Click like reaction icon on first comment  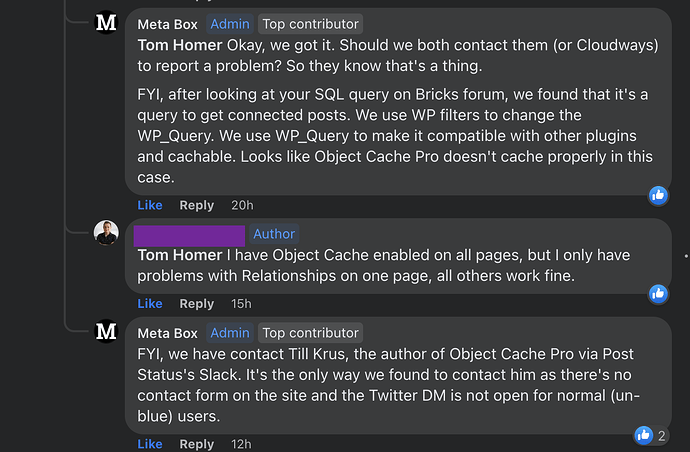(658, 193)
